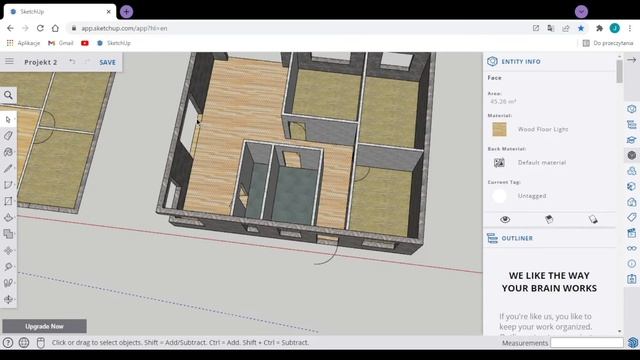Open the help question mark icon

(8, 342)
